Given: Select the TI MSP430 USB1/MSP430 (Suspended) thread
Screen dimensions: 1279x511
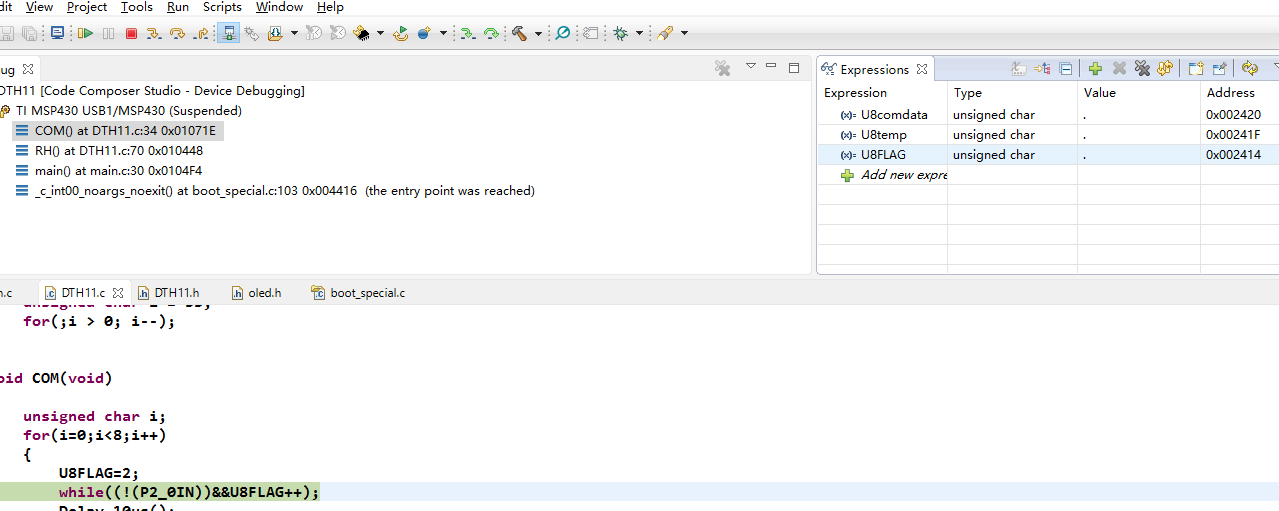Looking at the screenshot, I should (120, 111).
